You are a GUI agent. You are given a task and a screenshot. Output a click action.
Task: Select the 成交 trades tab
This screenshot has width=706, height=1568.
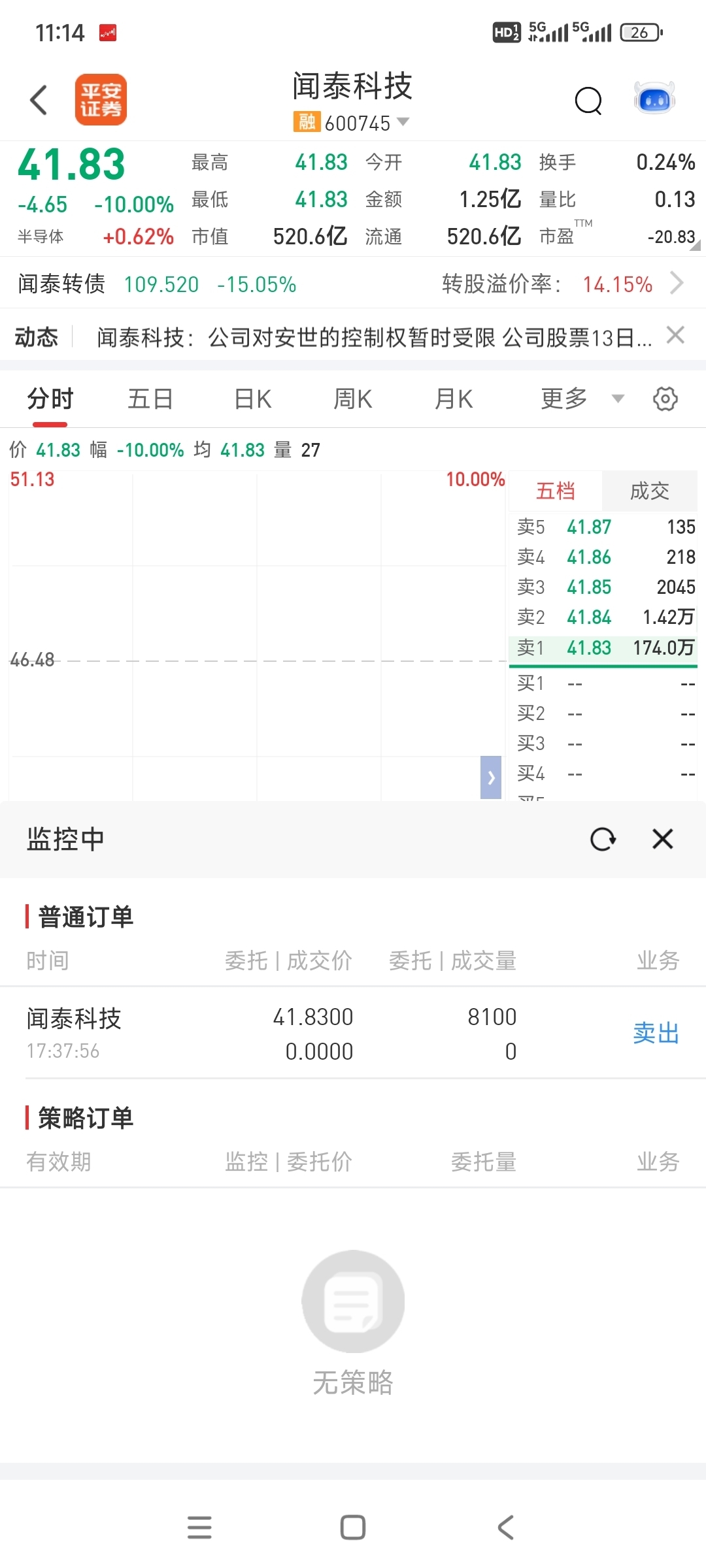click(x=649, y=491)
